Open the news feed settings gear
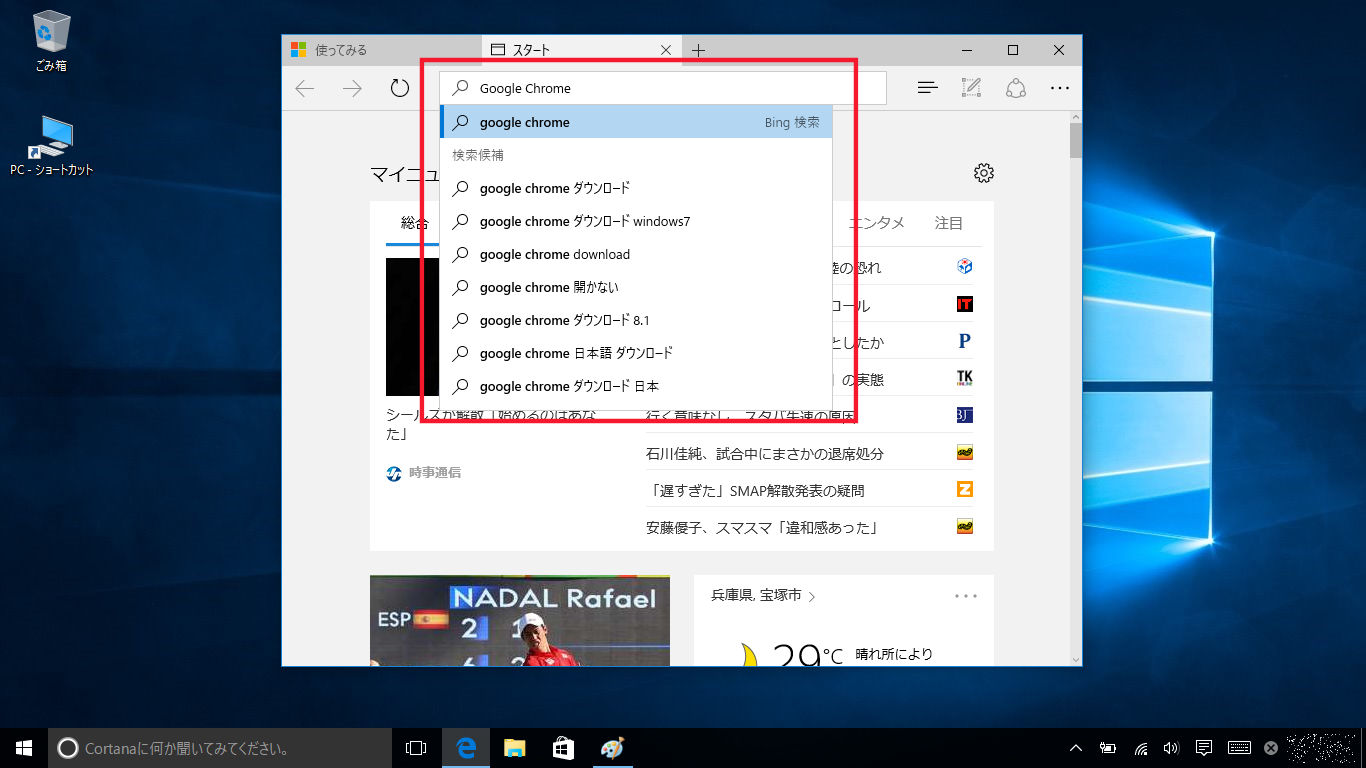Screen dimensions: 1366x768 pyautogui.click(x=984, y=173)
